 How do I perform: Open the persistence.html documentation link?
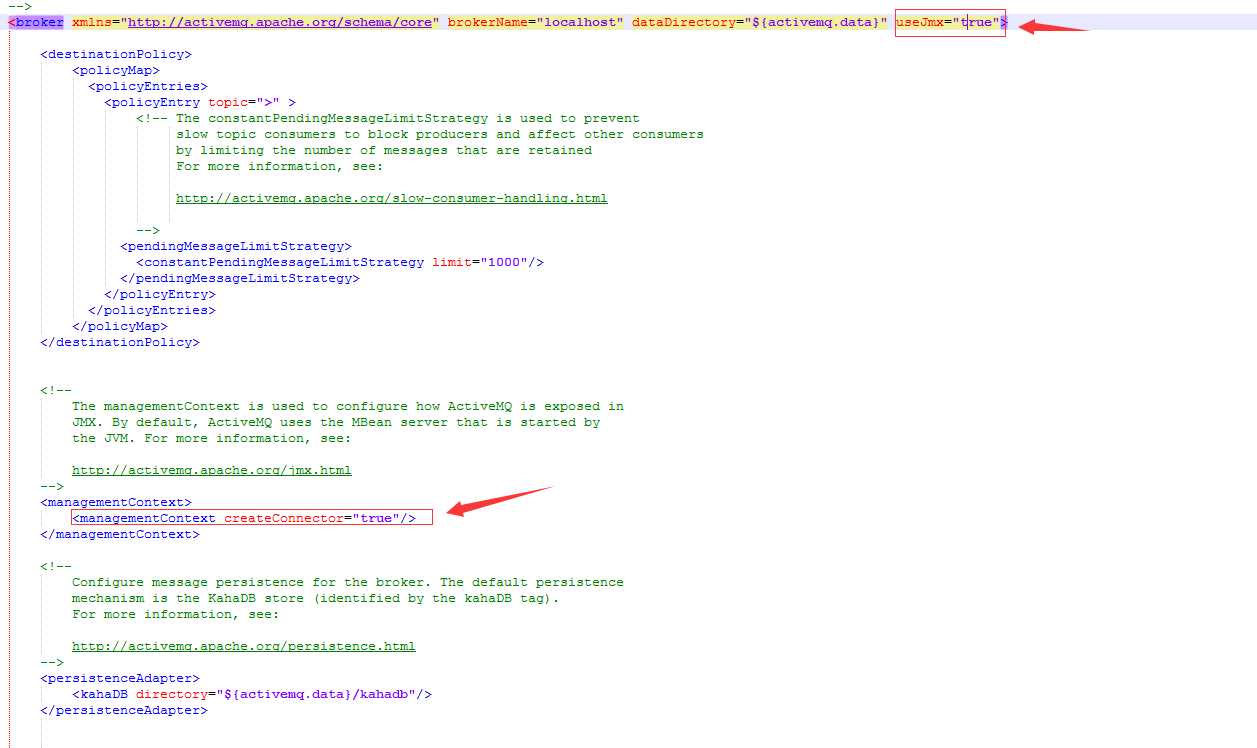244,646
